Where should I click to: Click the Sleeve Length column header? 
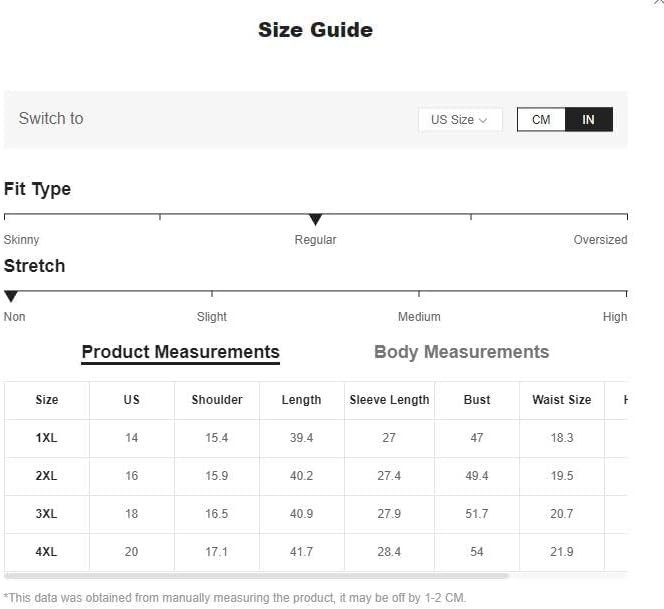click(x=389, y=400)
